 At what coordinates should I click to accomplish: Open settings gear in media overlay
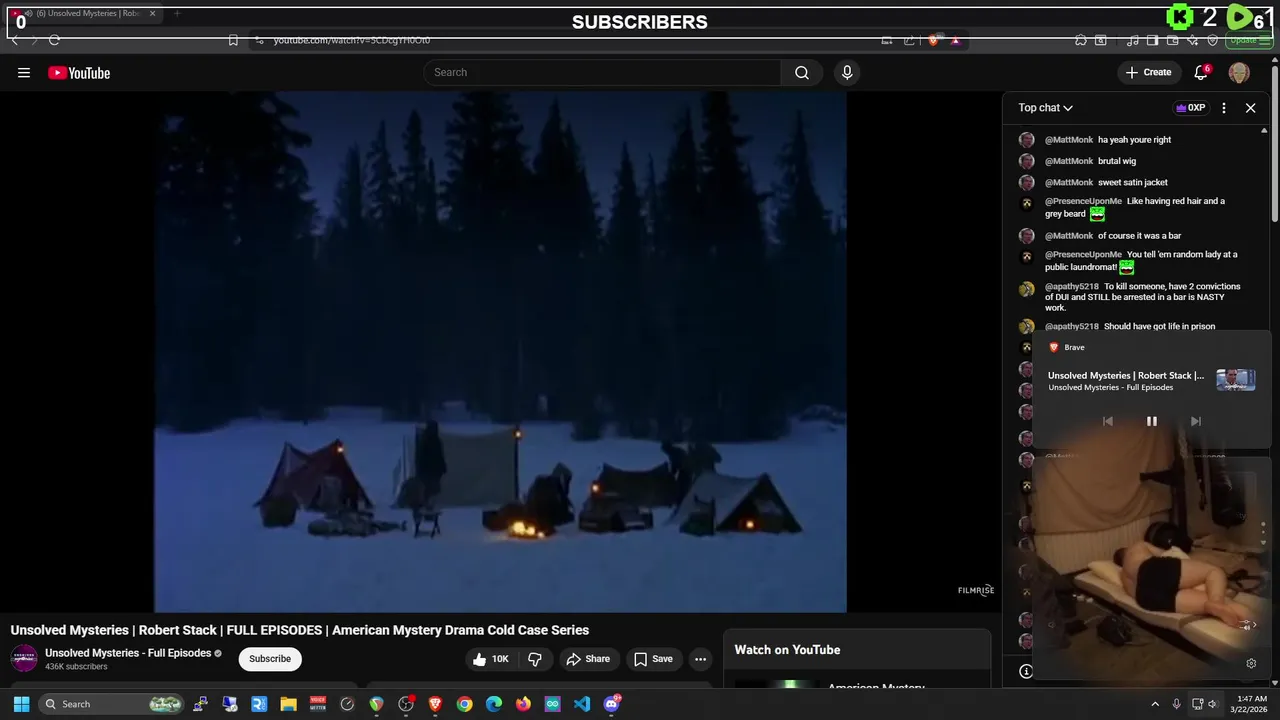click(1251, 663)
